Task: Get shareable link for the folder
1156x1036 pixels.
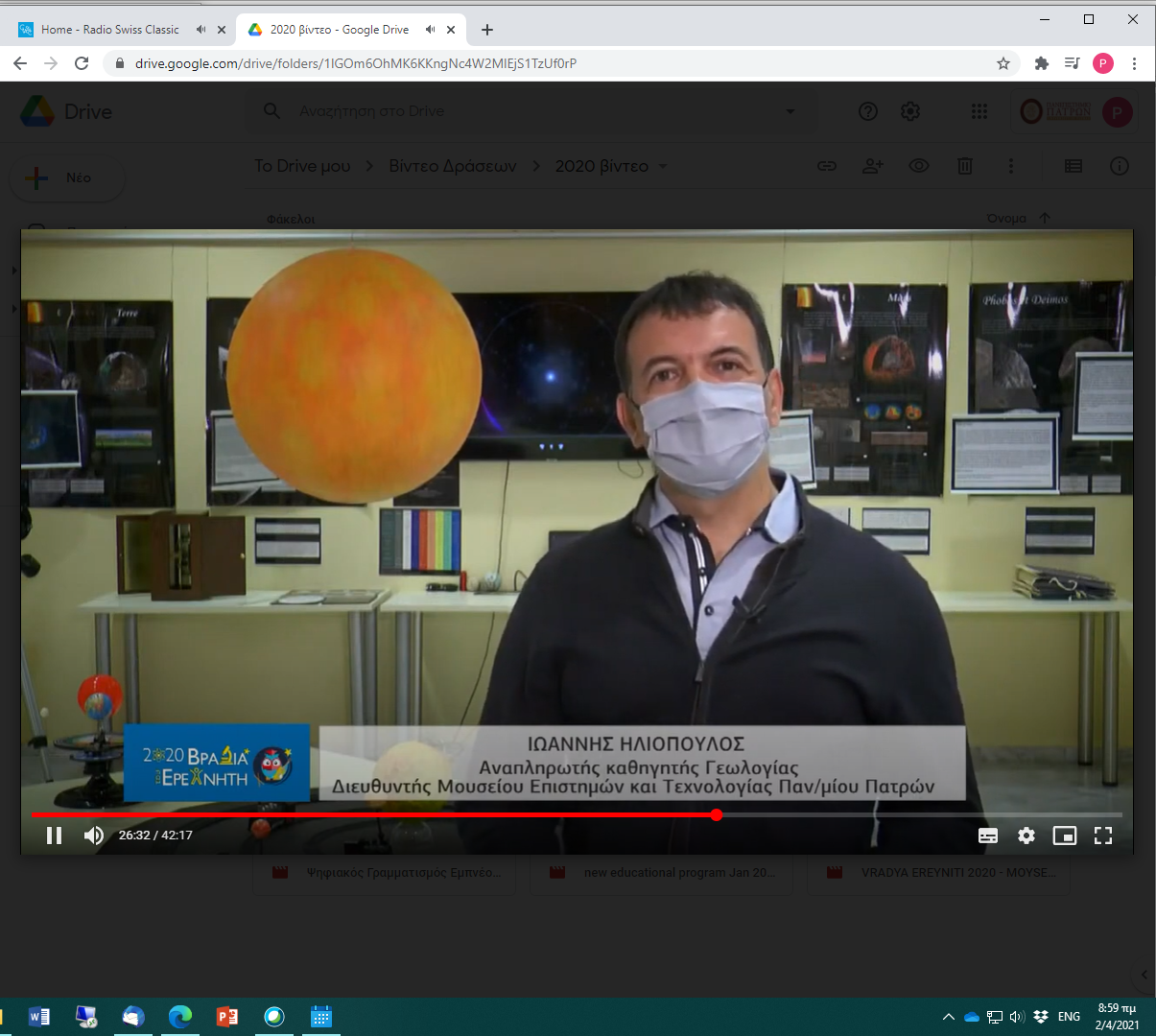Action: point(827,166)
